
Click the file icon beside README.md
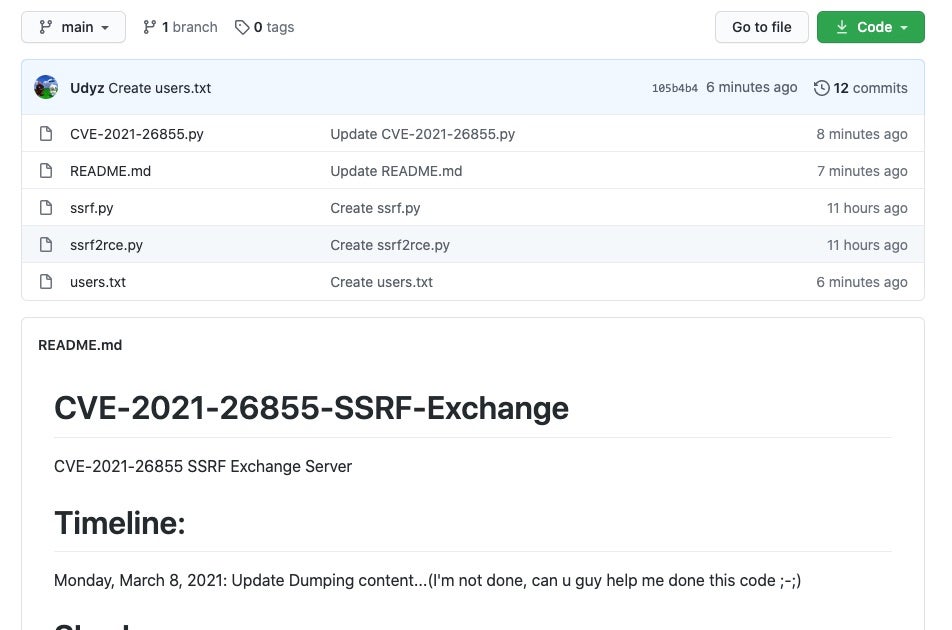(45, 171)
